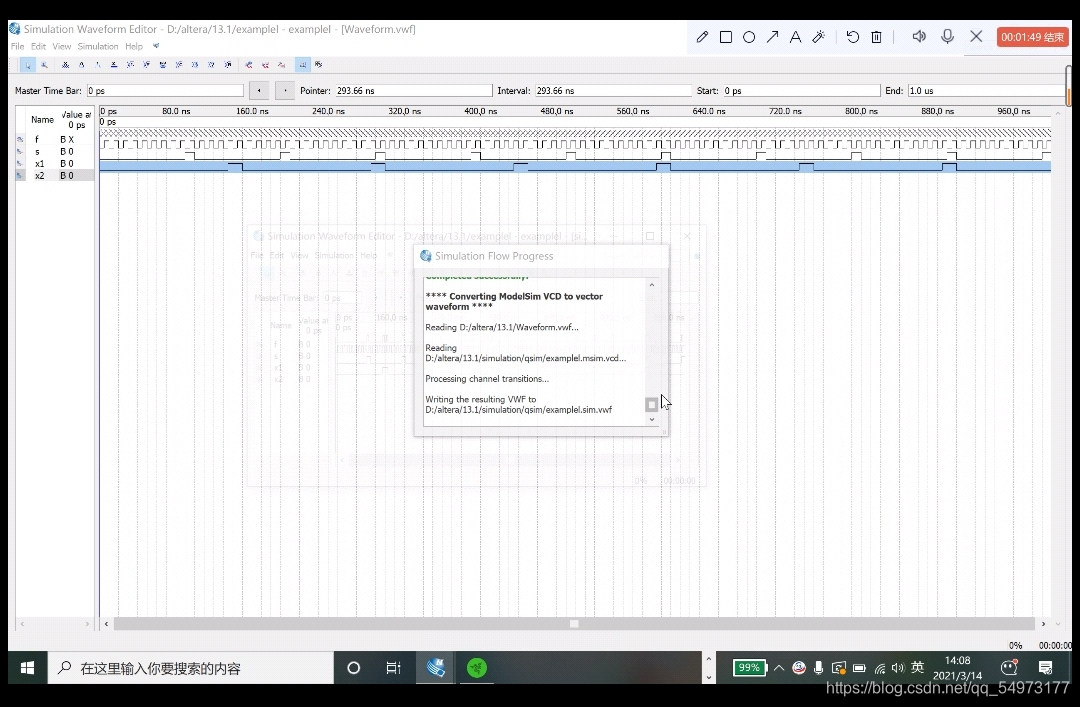Viewport: 1080px width, 707px height.
Task: Select the pencil annotation tool
Action: point(702,37)
